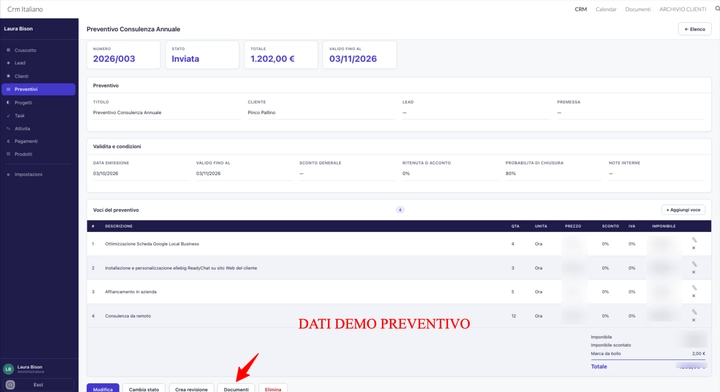Viewport: 720px width, 392px height.
Task: Delete the Affiancamento in azienda row
Action: point(694,296)
